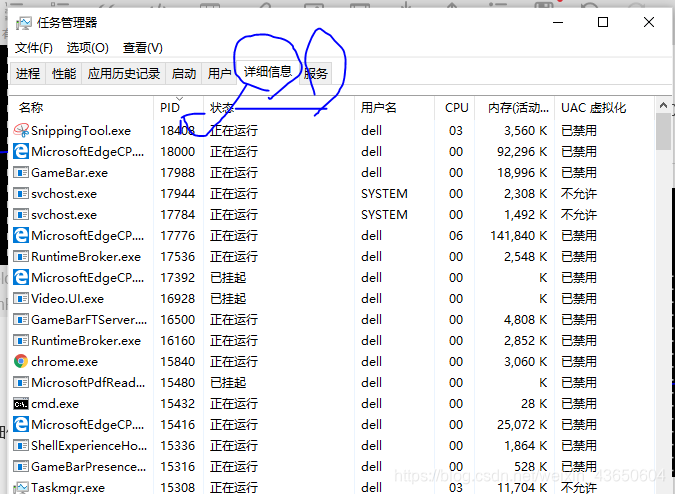Click the Task Manager title bar icon
Screen dimensions: 675x494
(x=24, y=23)
